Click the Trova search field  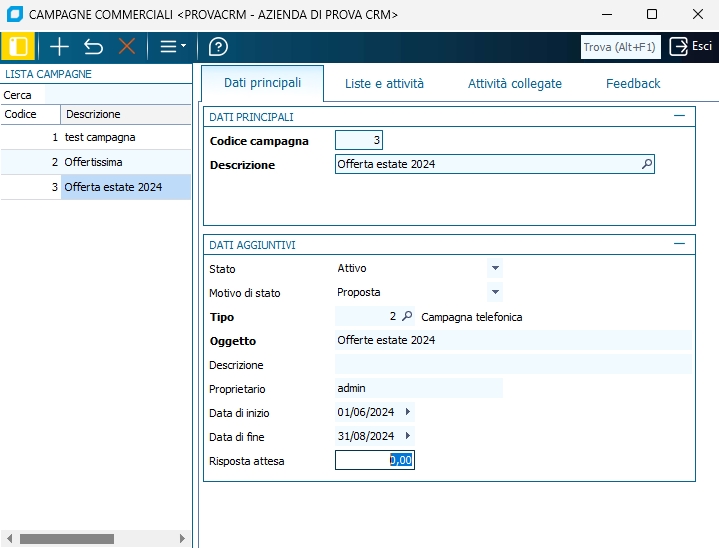(x=620, y=47)
